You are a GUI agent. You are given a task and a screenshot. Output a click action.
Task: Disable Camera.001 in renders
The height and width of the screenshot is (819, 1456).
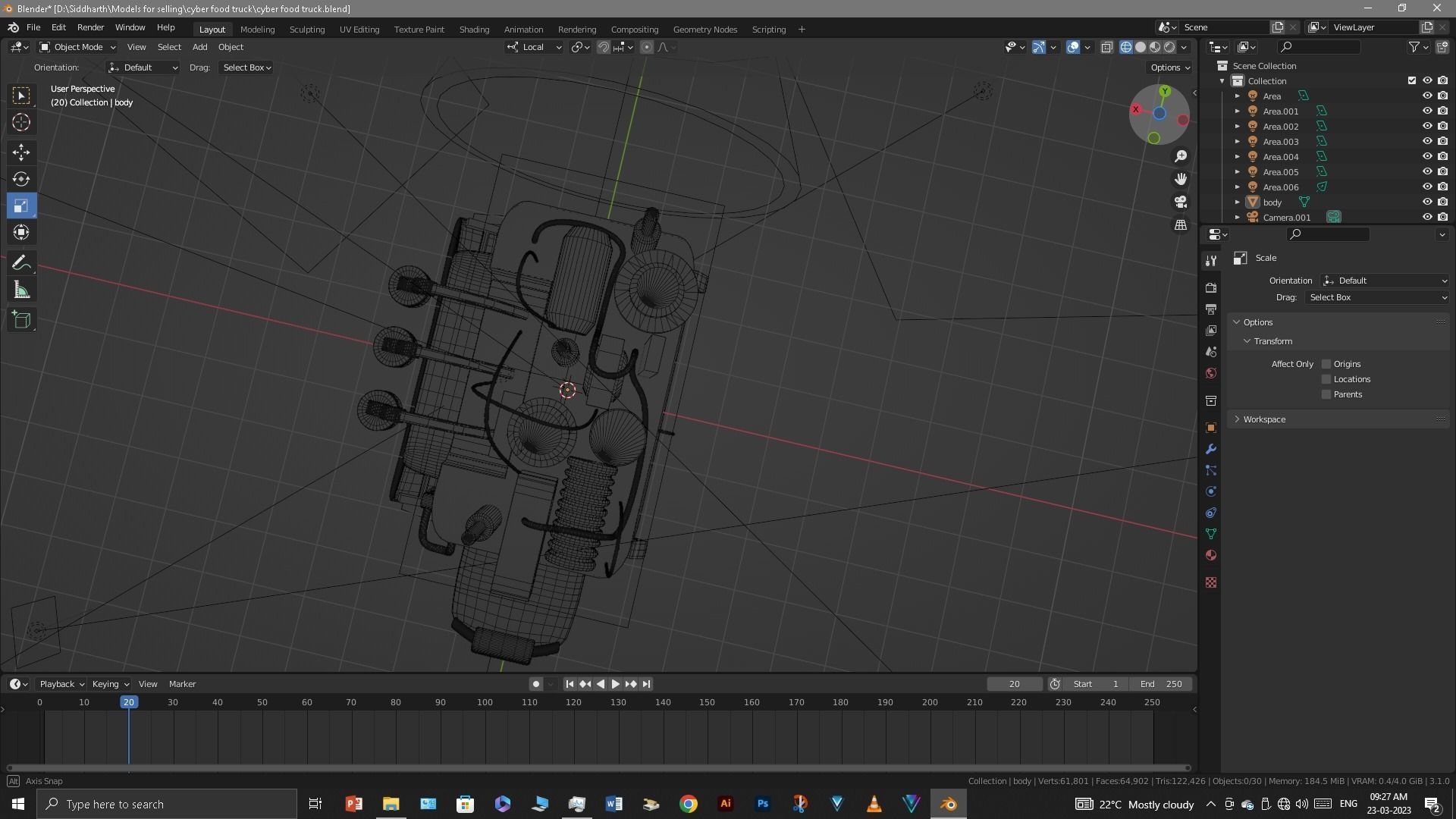(x=1442, y=218)
